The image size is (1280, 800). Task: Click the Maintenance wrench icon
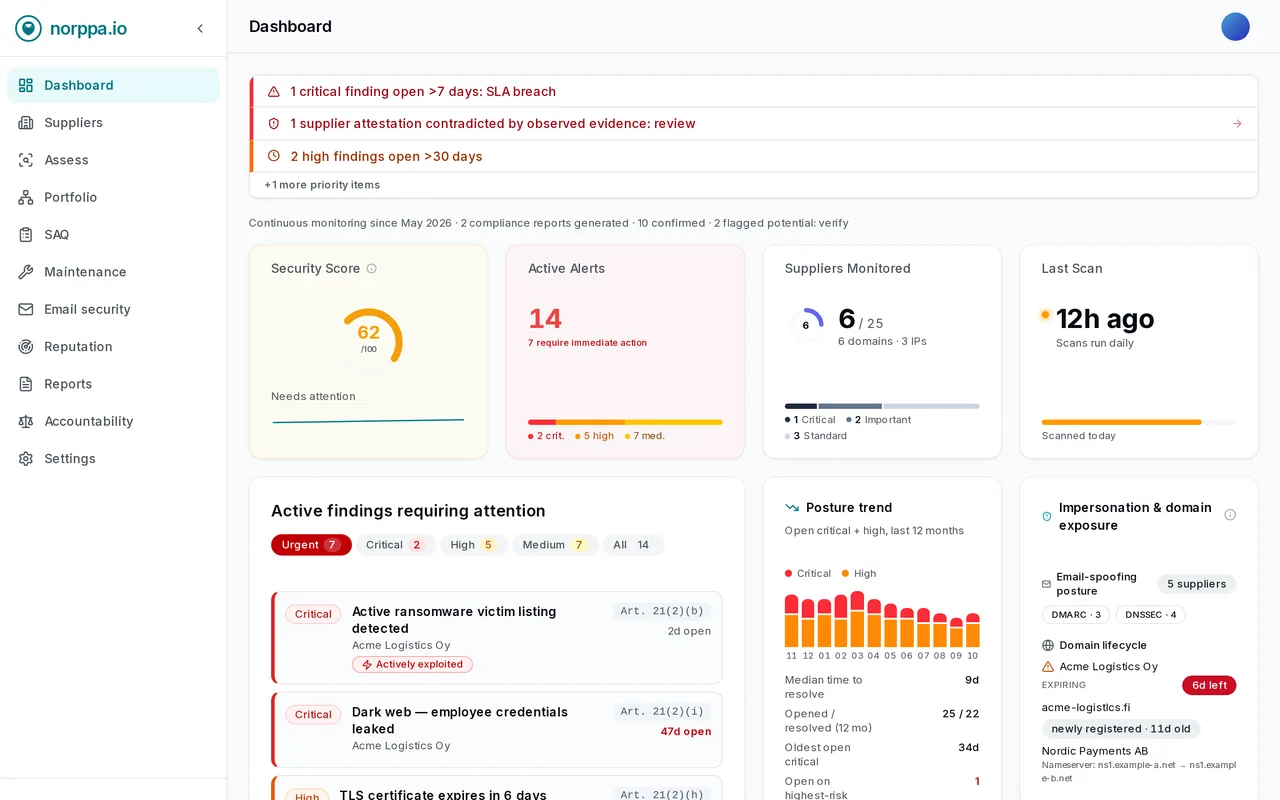(x=26, y=272)
